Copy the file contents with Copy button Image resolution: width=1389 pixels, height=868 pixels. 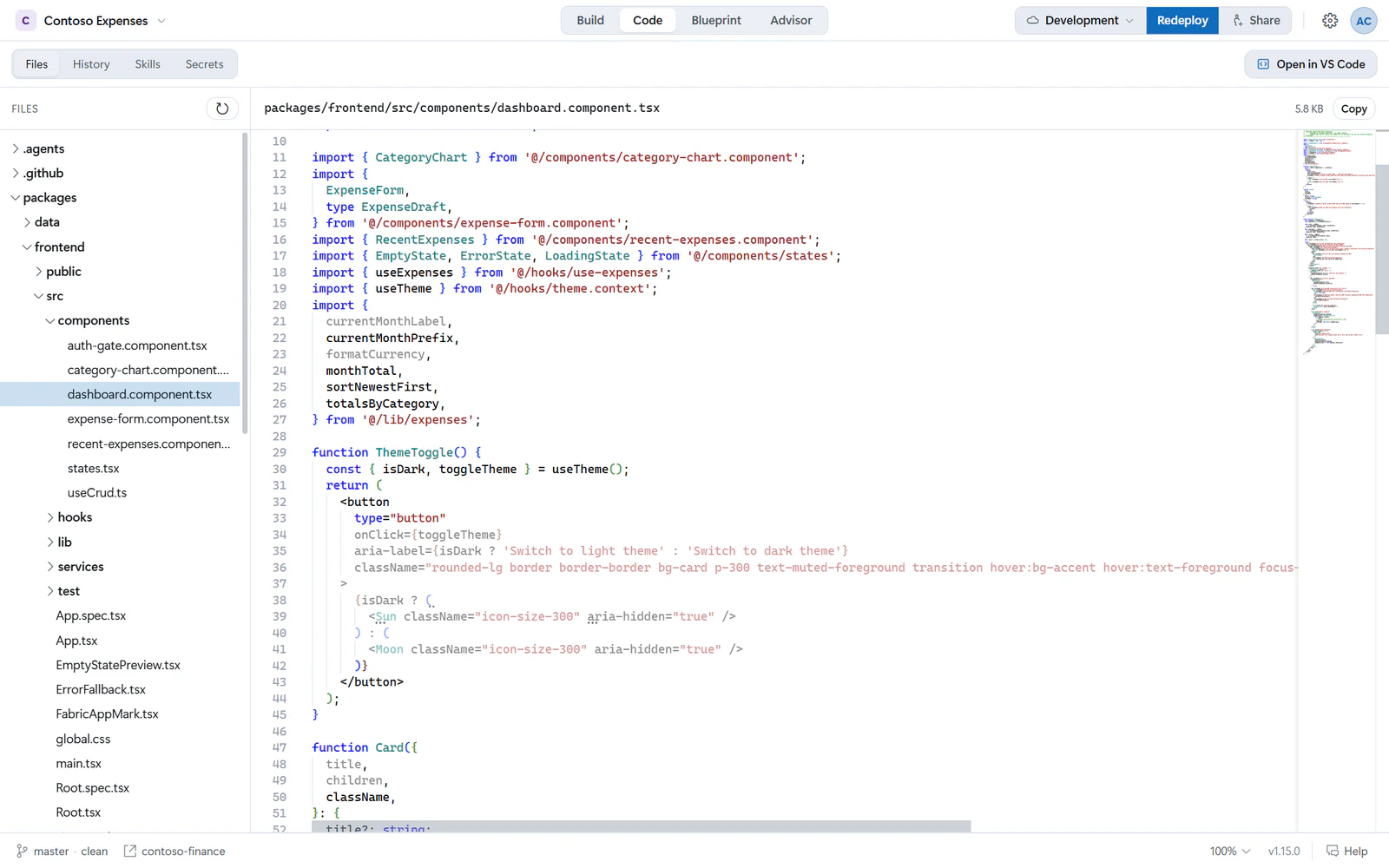click(1353, 108)
